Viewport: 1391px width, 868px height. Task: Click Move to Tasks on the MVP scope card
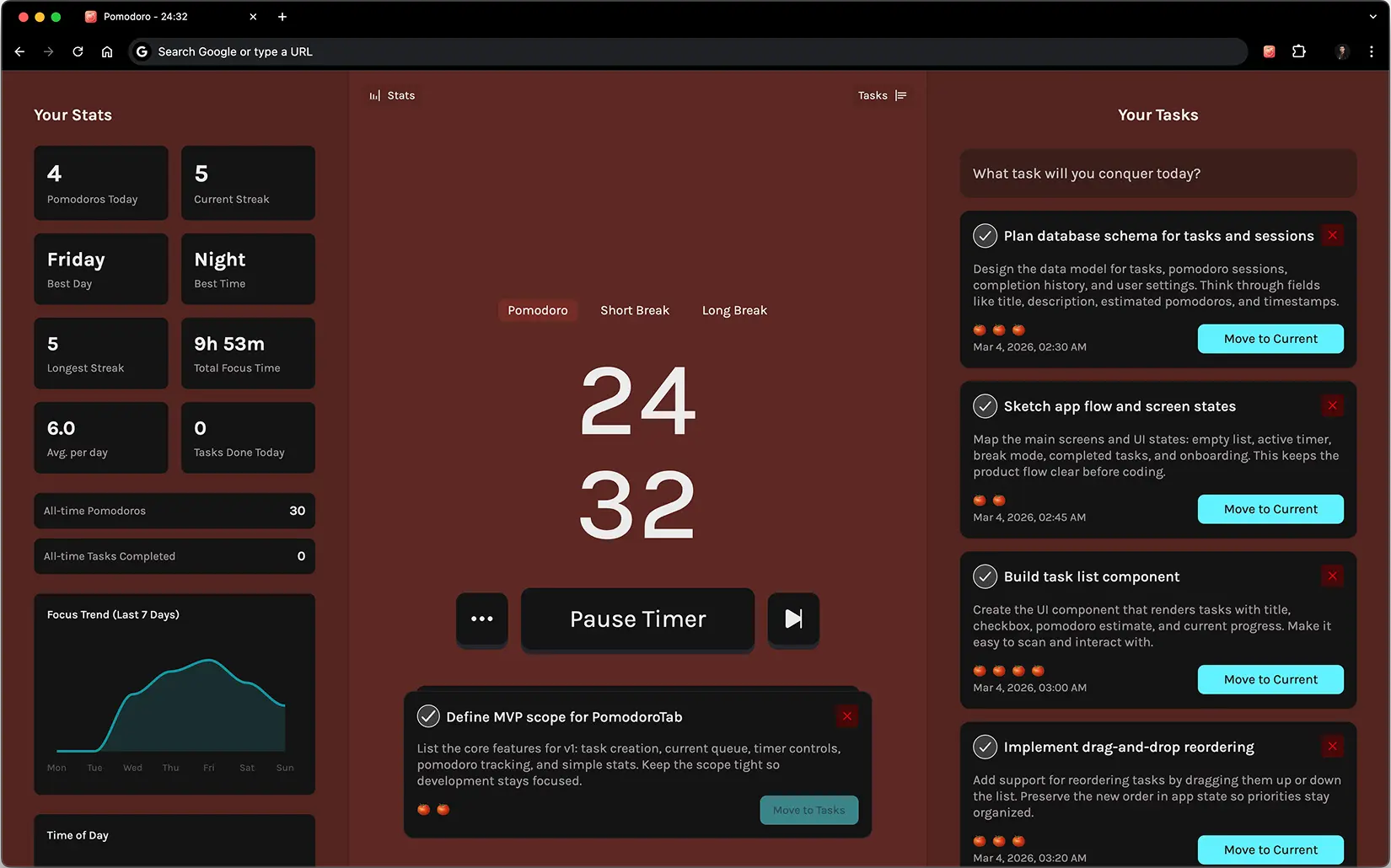(x=808, y=810)
